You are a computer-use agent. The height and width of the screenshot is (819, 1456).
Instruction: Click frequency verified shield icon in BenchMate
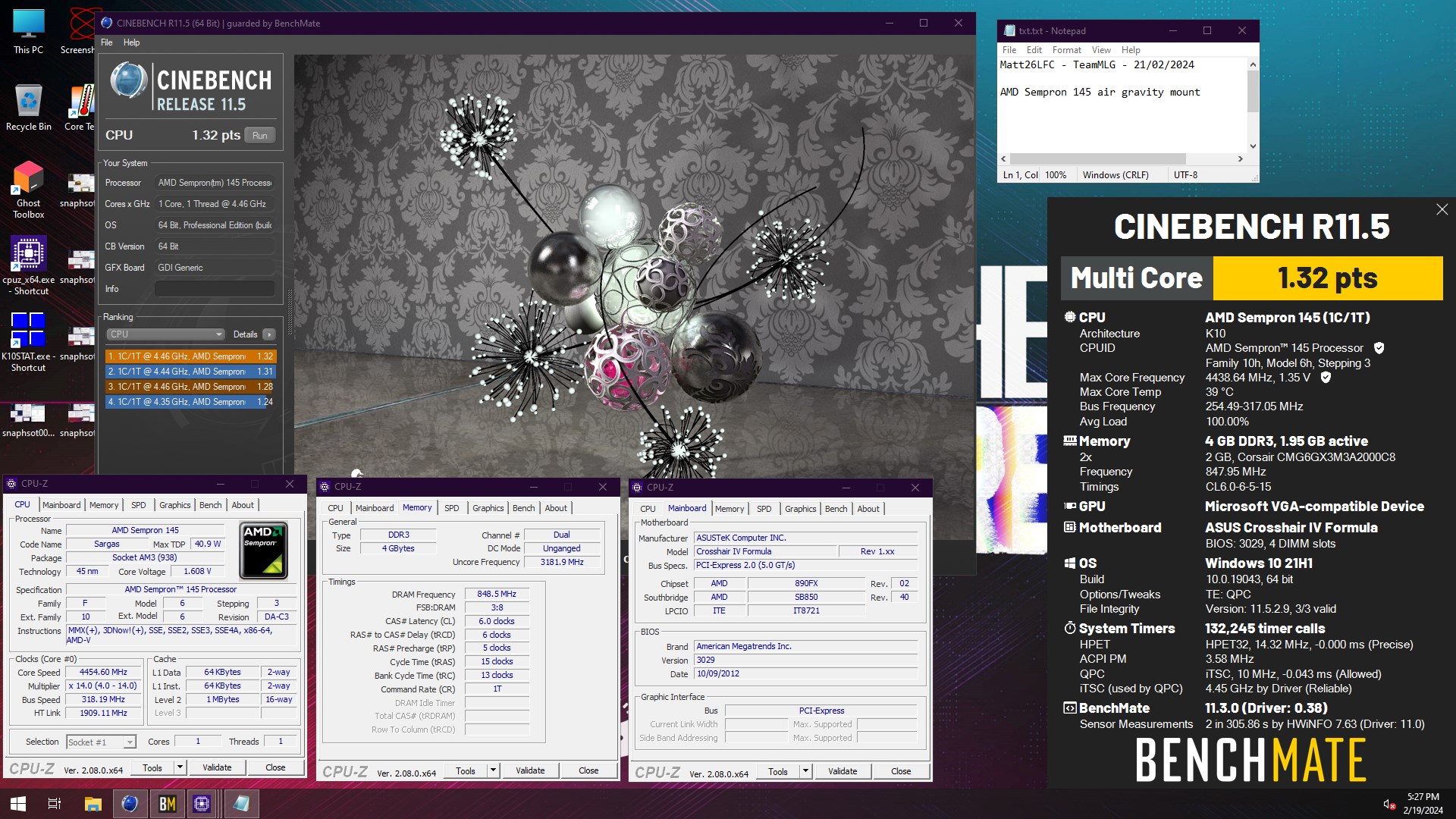[1326, 377]
